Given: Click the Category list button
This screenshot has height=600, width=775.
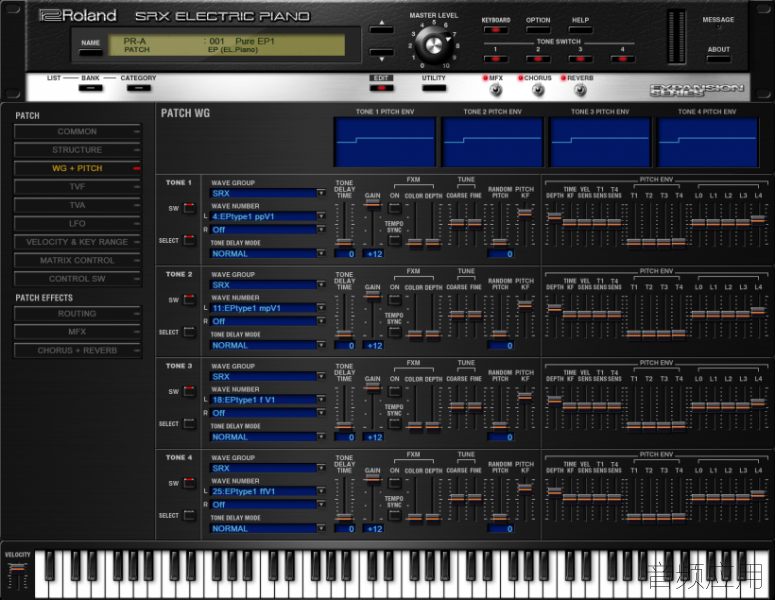Looking at the screenshot, I should click(x=138, y=88).
